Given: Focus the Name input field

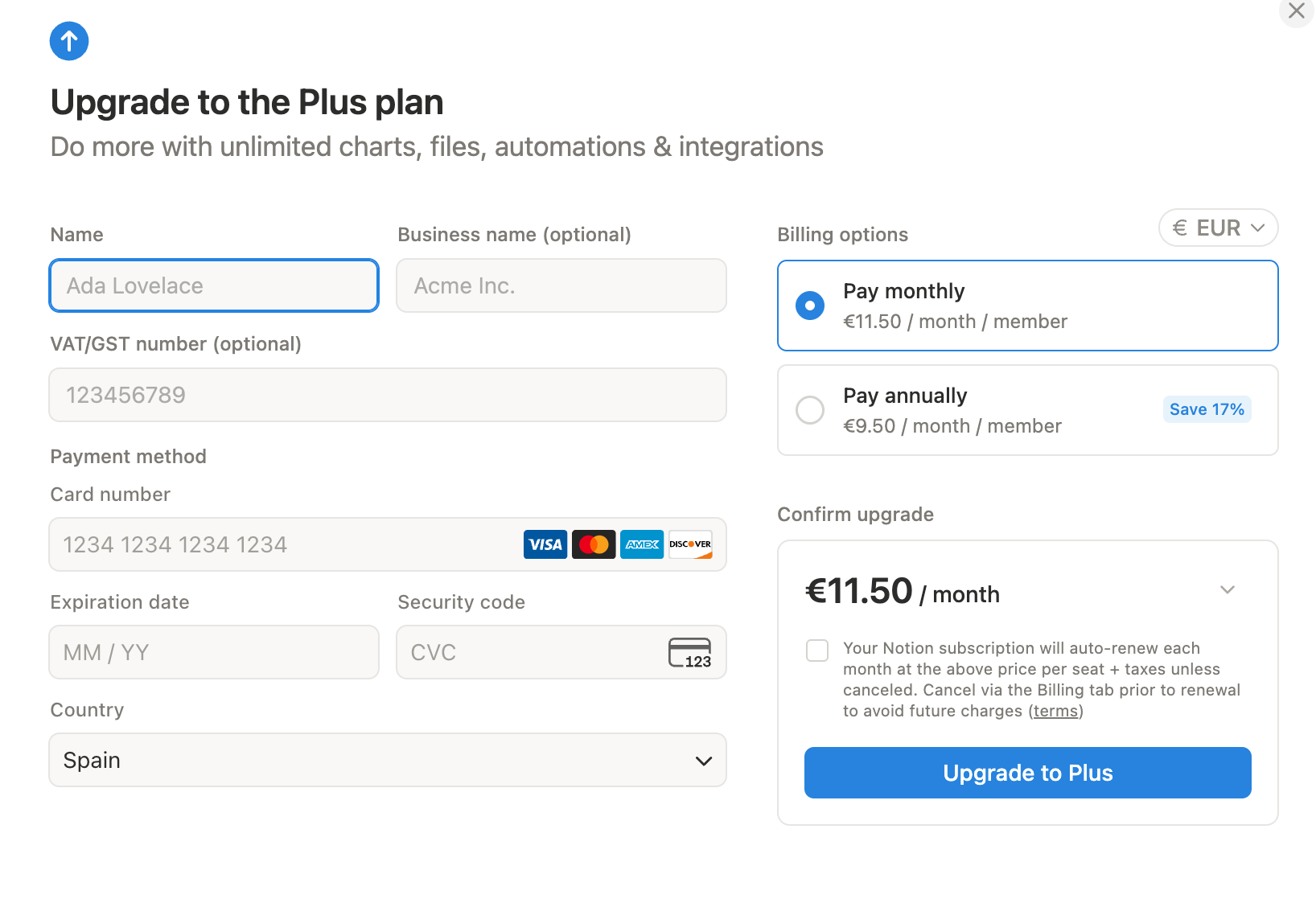Looking at the screenshot, I should coord(214,285).
